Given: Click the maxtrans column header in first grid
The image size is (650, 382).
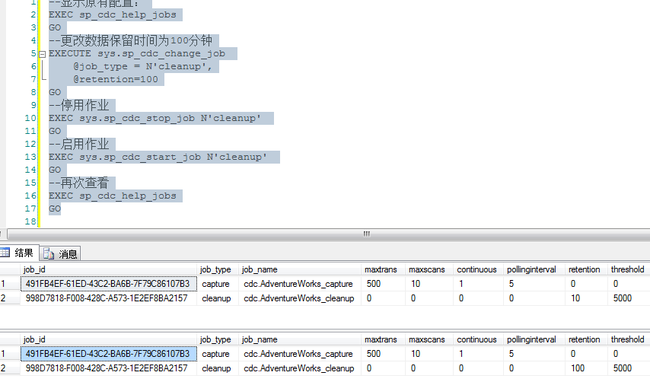Looking at the screenshot, I should pyautogui.click(x=383, y=269).
